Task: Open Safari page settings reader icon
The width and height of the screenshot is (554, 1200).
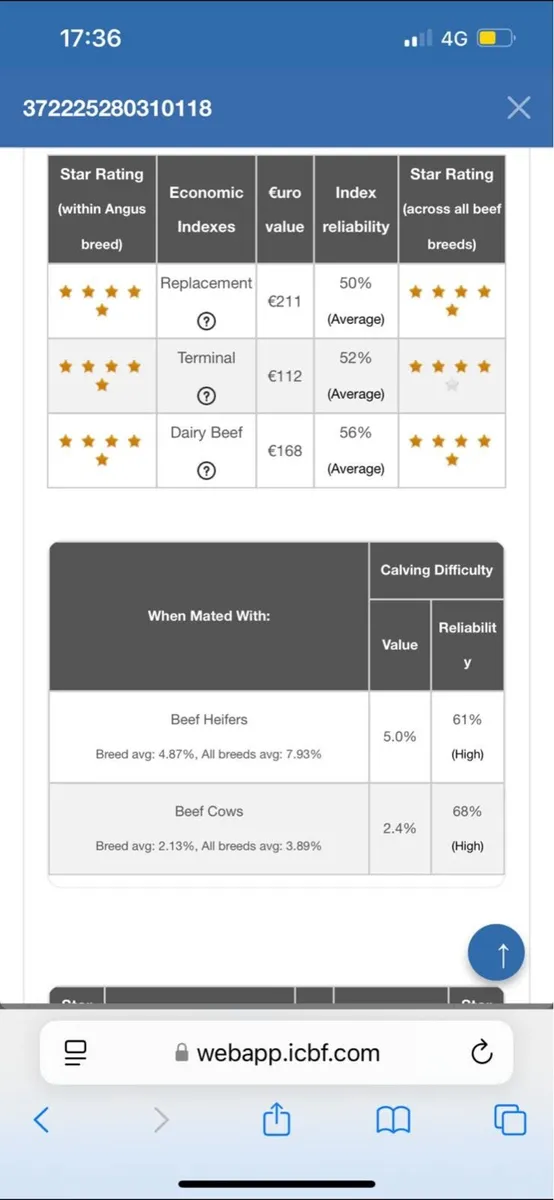Action: (75, 1052)
